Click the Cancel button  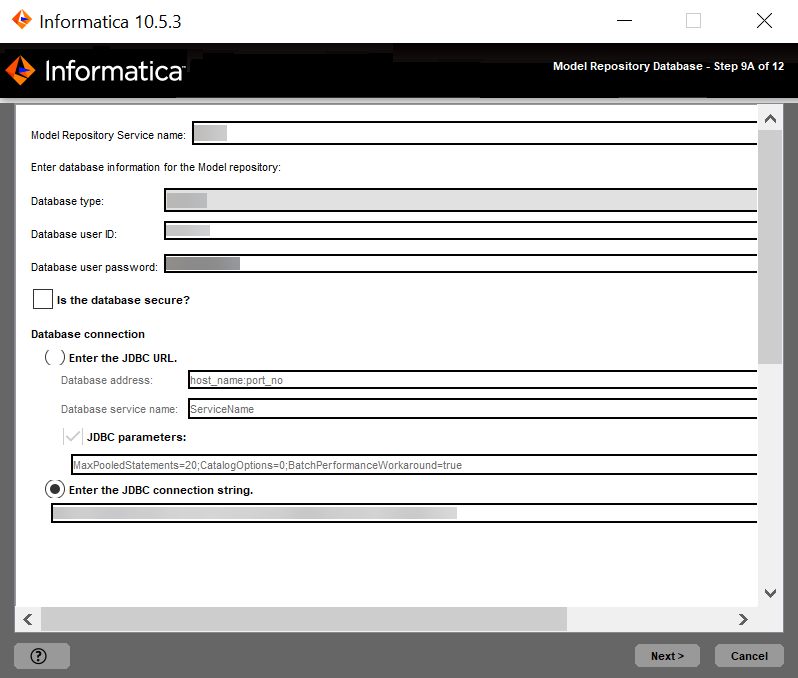pos(749,656)
